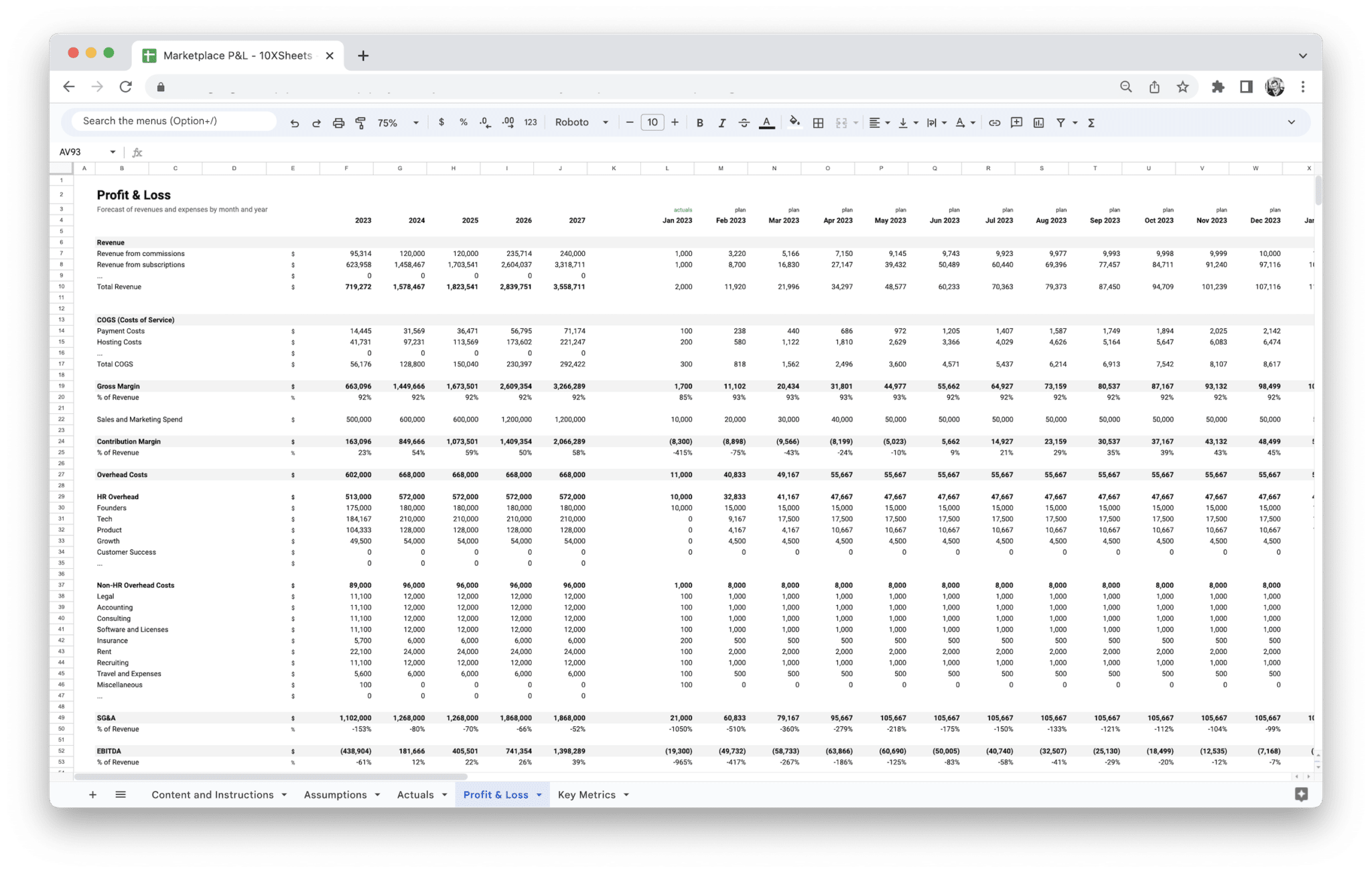Switch to the Assumptions sheet

tap(336, 795)
